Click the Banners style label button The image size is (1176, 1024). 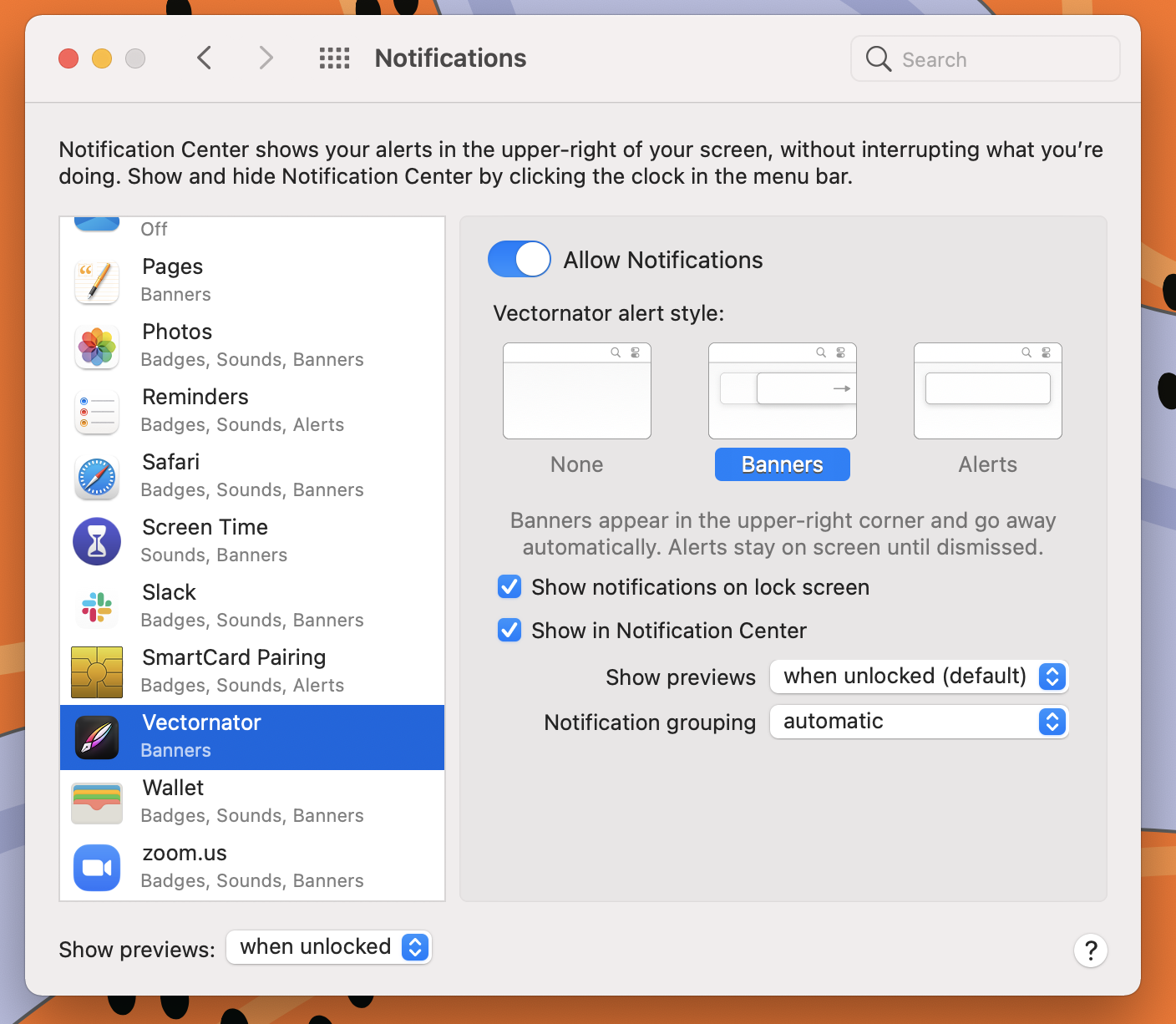click(x=783, y=464)
